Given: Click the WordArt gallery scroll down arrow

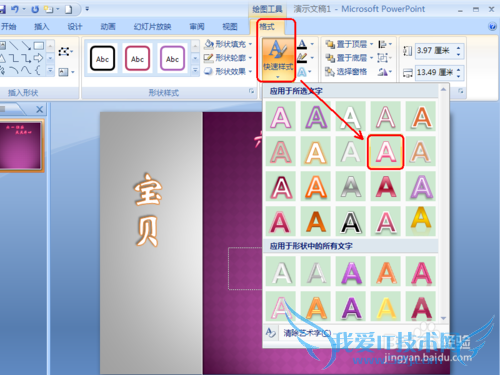Looking at the screenshot, I should click(x=443, y=318).
